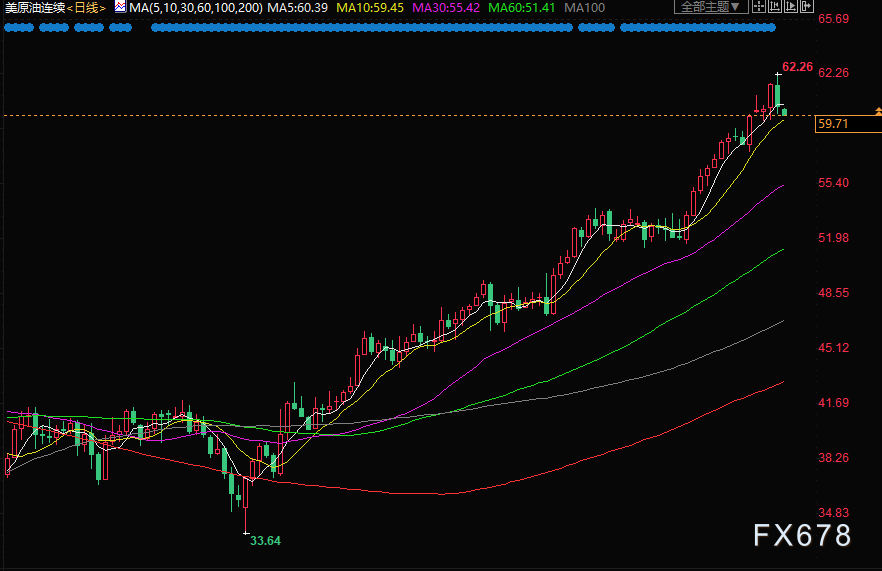The height and width of the screenshot is (571, 882).
Task: Toggle the MA5:60.39 white line label
Action: click(x=298, y=8)
